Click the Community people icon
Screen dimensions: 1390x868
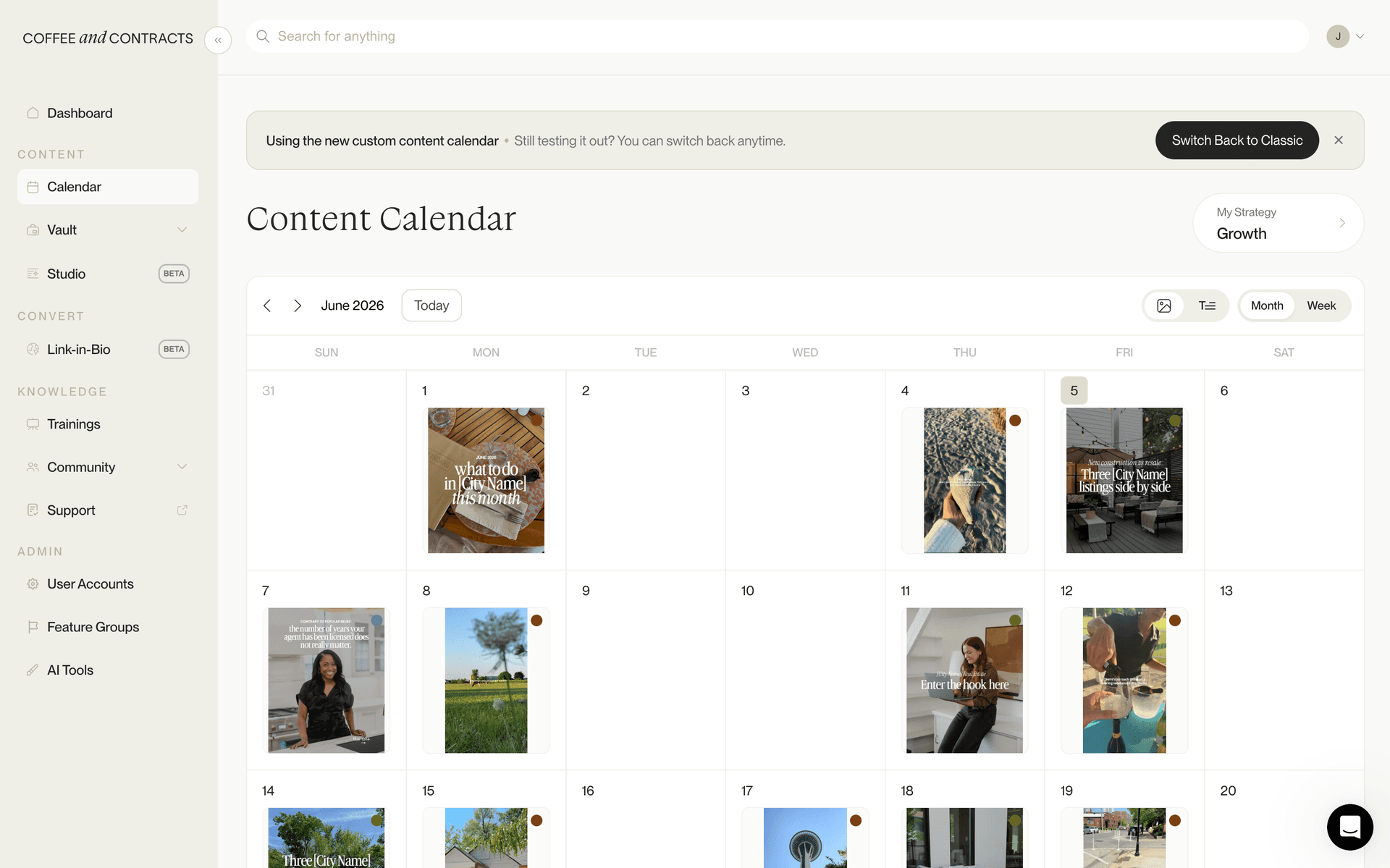(33, 468)
